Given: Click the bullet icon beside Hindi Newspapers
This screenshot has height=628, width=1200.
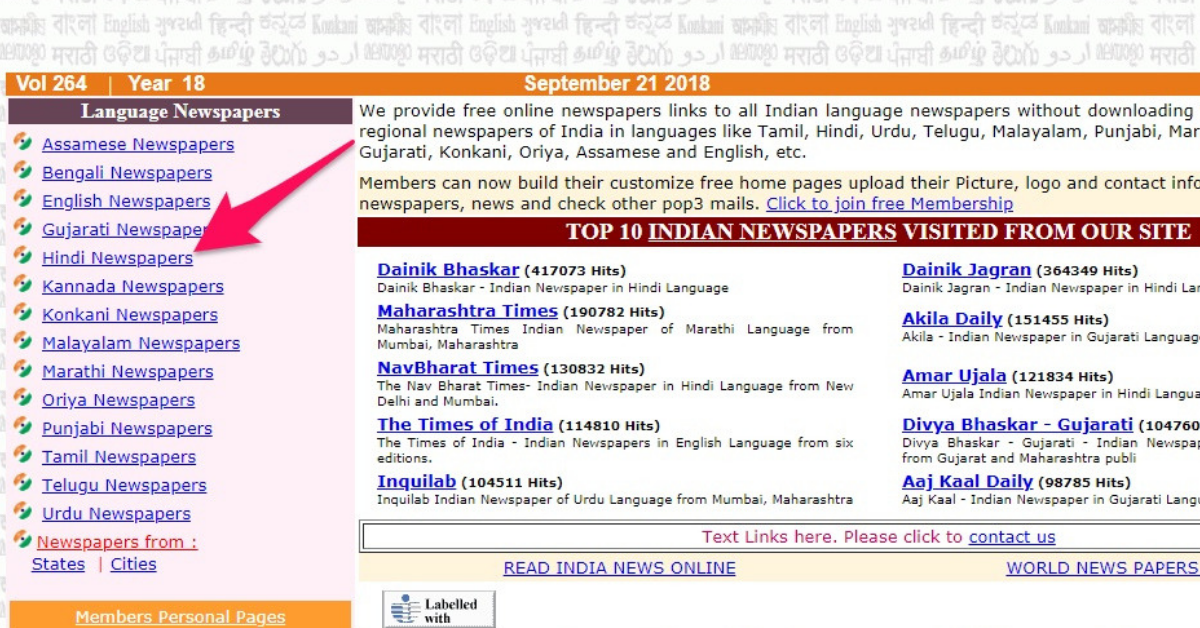Looking at the screenshot, I should point(24,256).
